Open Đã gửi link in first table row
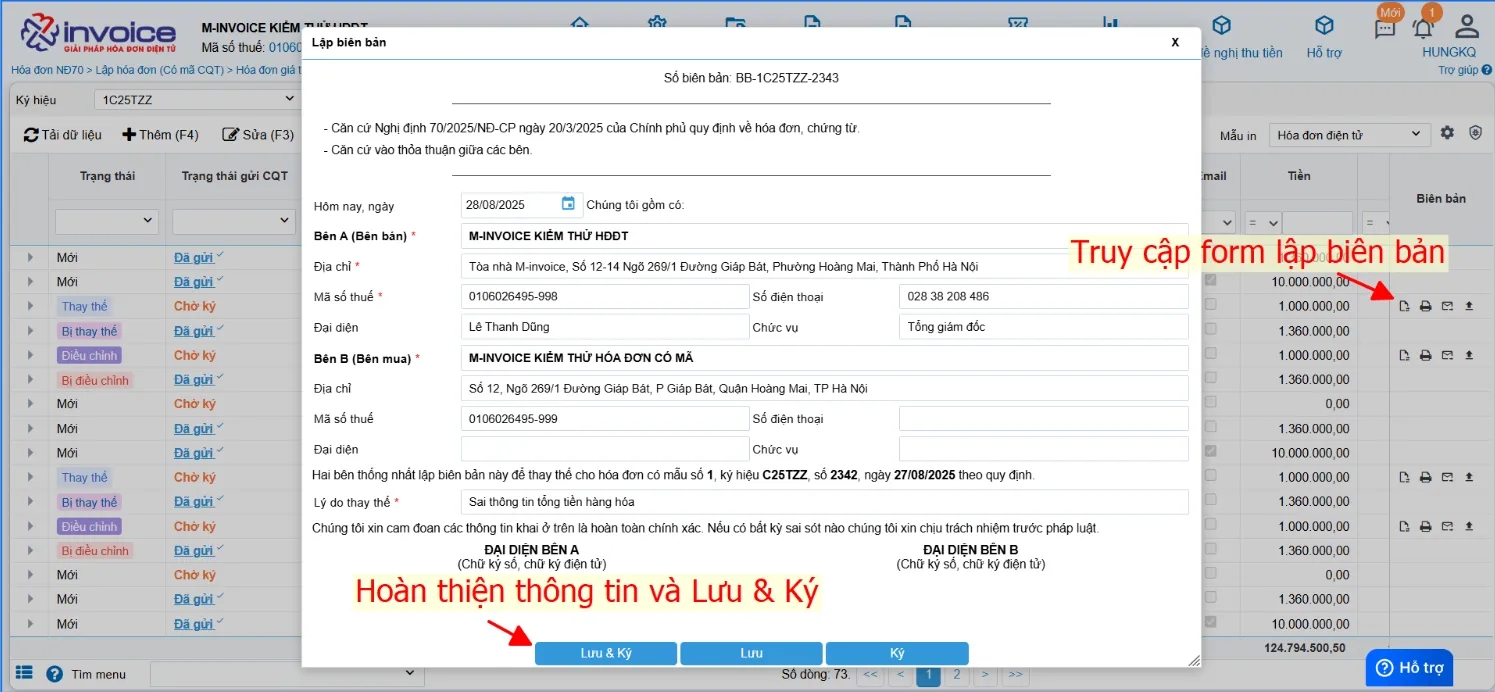Image resolution: width=1495 pixels, height=692 pixels. pos(193,258)
